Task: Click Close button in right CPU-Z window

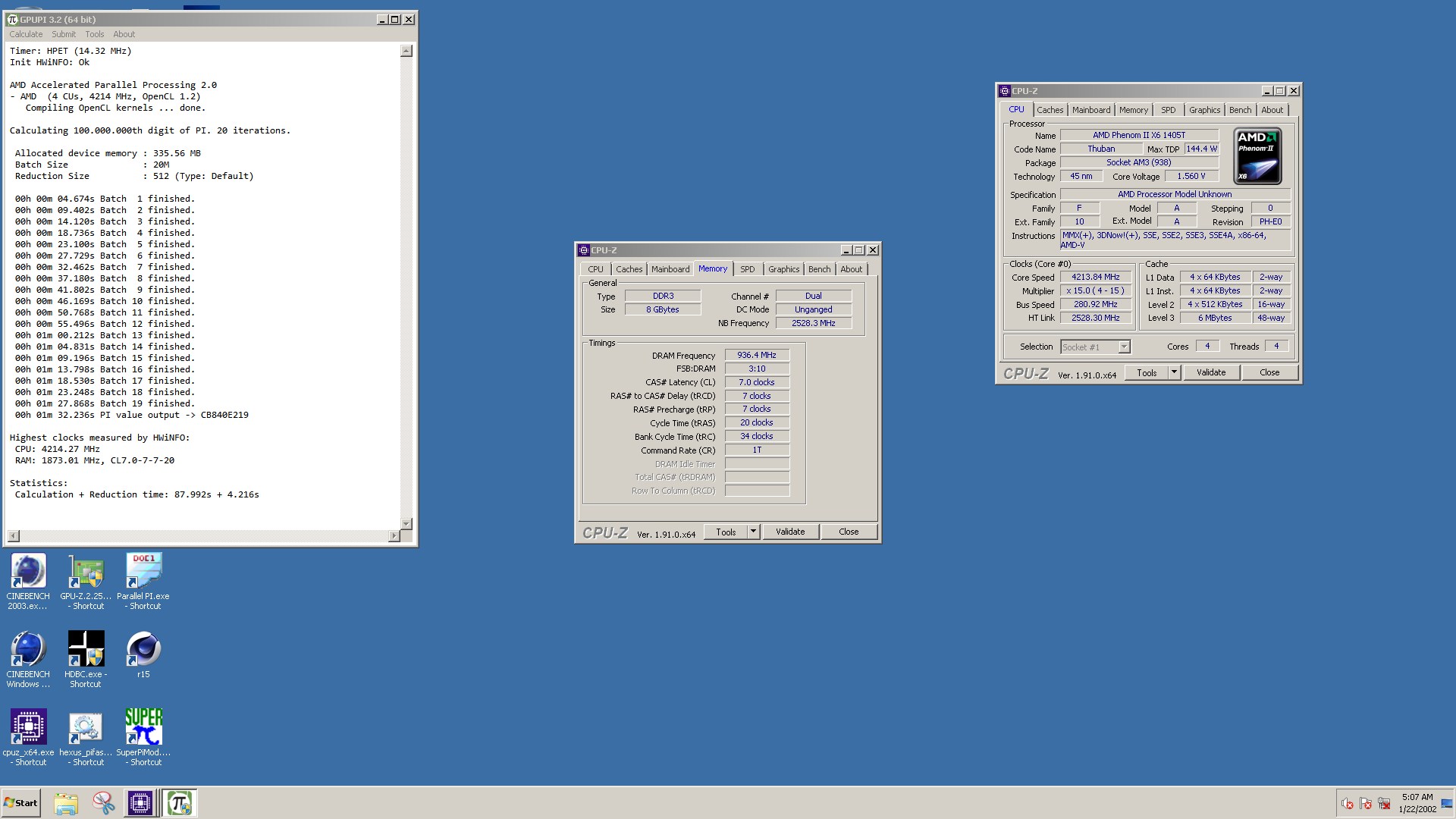Action: point(1269,373)
